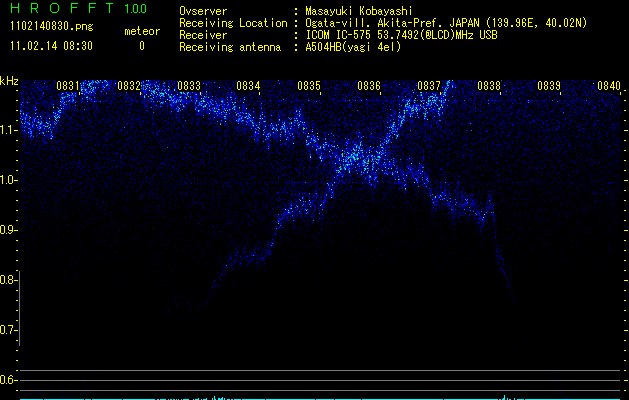Click the 0835 time marker
Image resolution: width=629 pixels, height=400 pixels.
click(309, 86)
